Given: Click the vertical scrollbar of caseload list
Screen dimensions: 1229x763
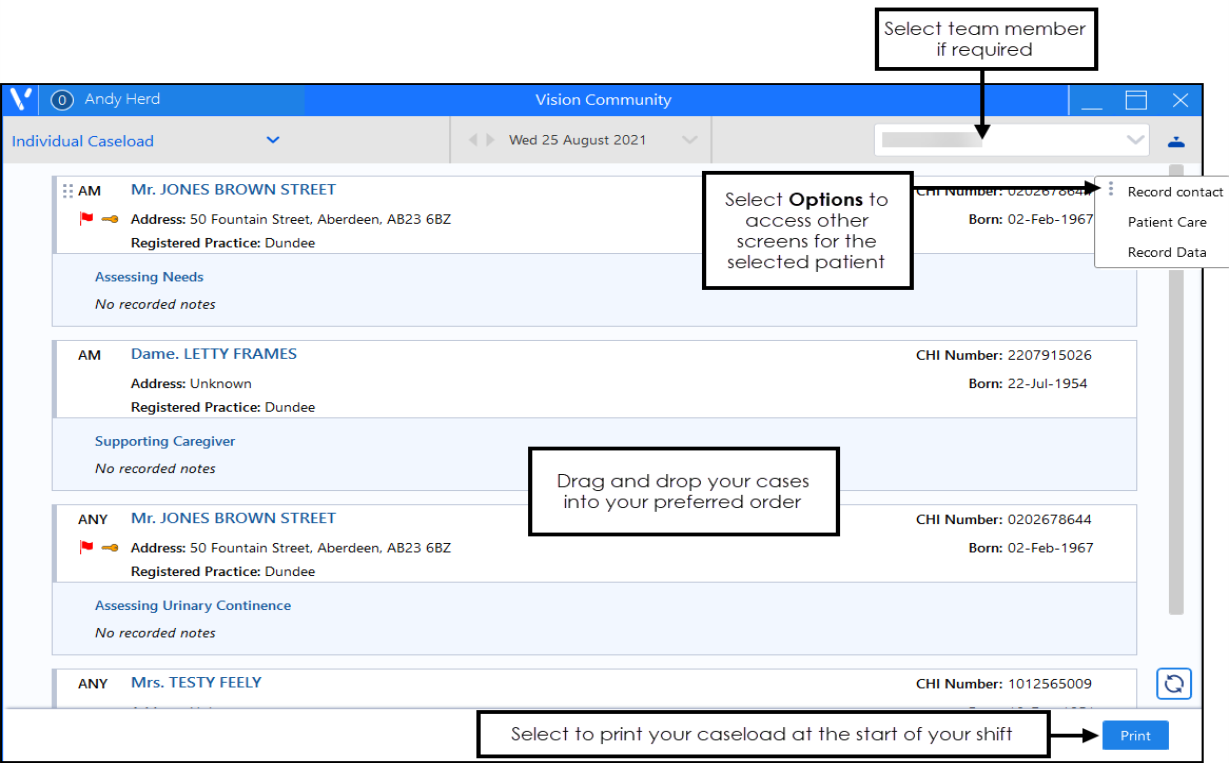Looking at the screenshot, I should (1176, 390).
